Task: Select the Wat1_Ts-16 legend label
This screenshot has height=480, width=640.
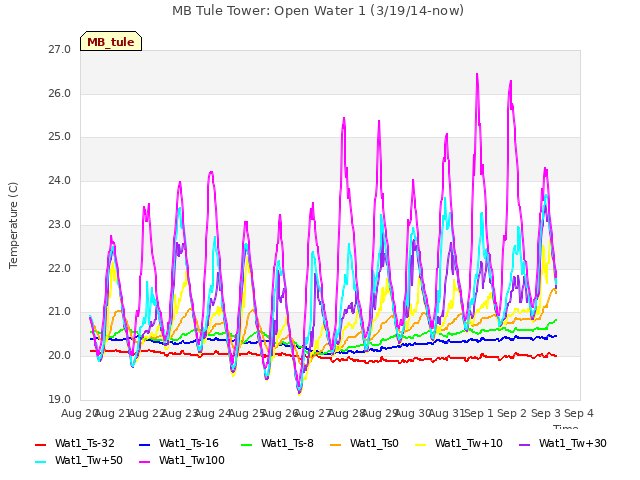Action: [x=189, y=443]
